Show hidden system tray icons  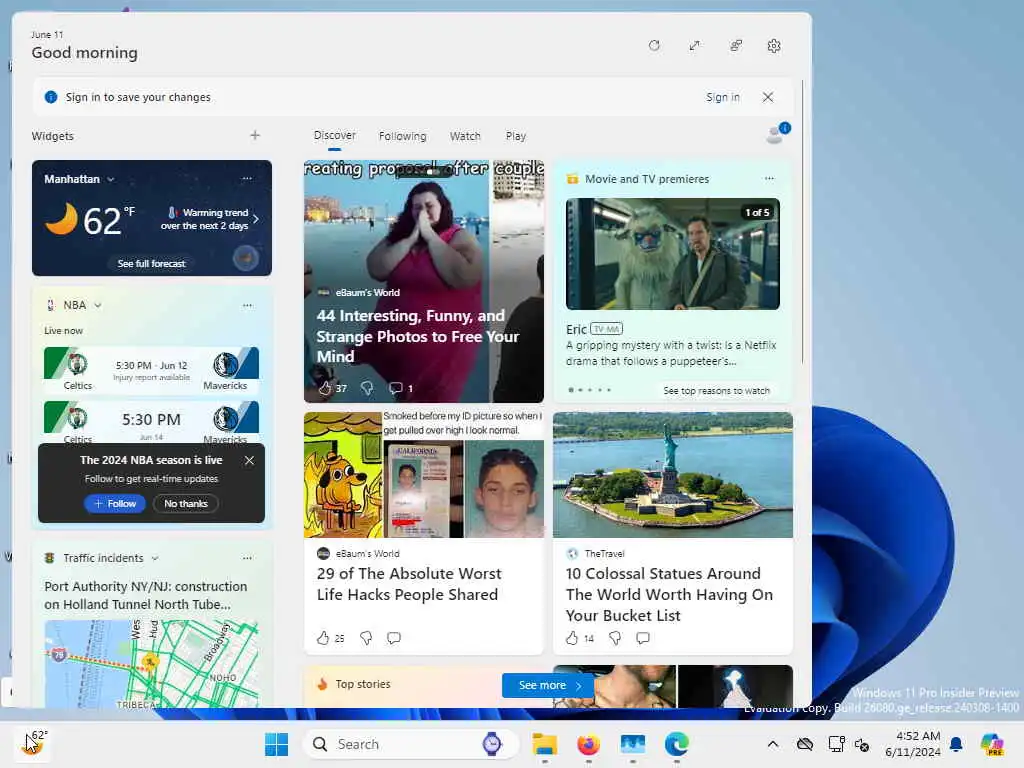[773, 744]
